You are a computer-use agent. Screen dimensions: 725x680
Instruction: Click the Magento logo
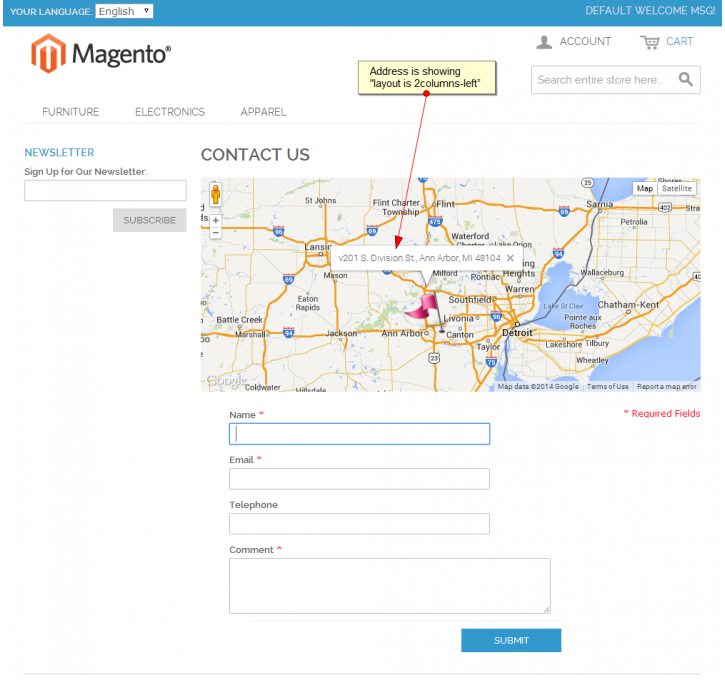(101, 54)
